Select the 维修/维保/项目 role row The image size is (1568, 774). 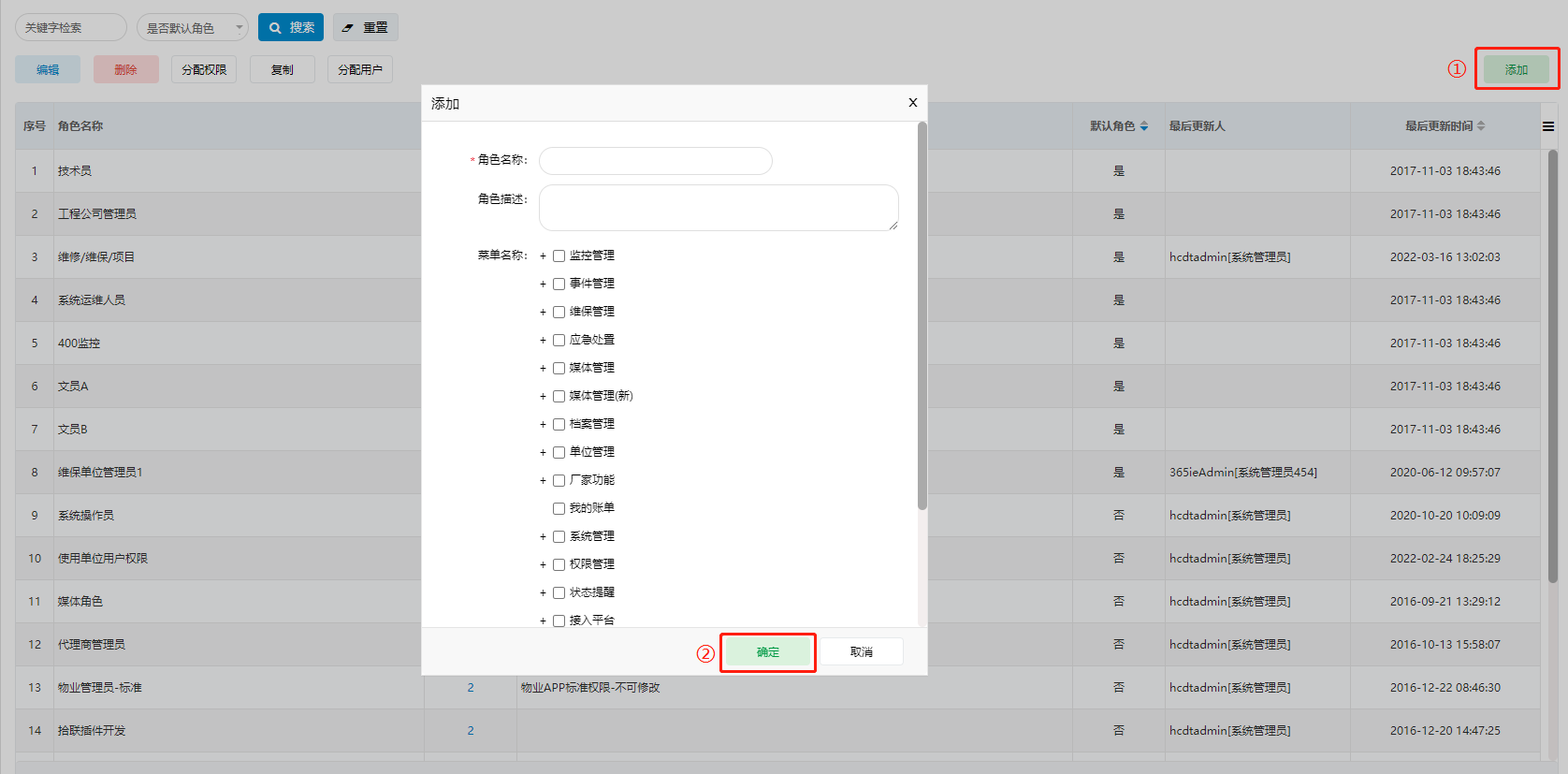tap(777, 257)
